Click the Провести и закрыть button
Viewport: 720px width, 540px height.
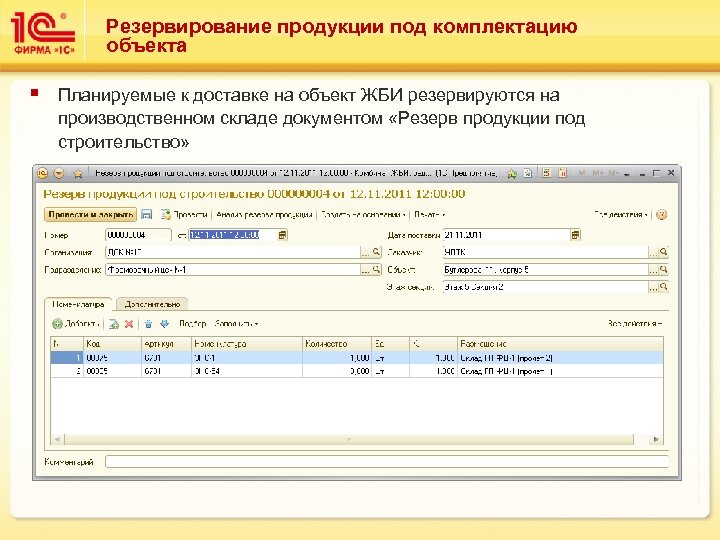(90, 214)
